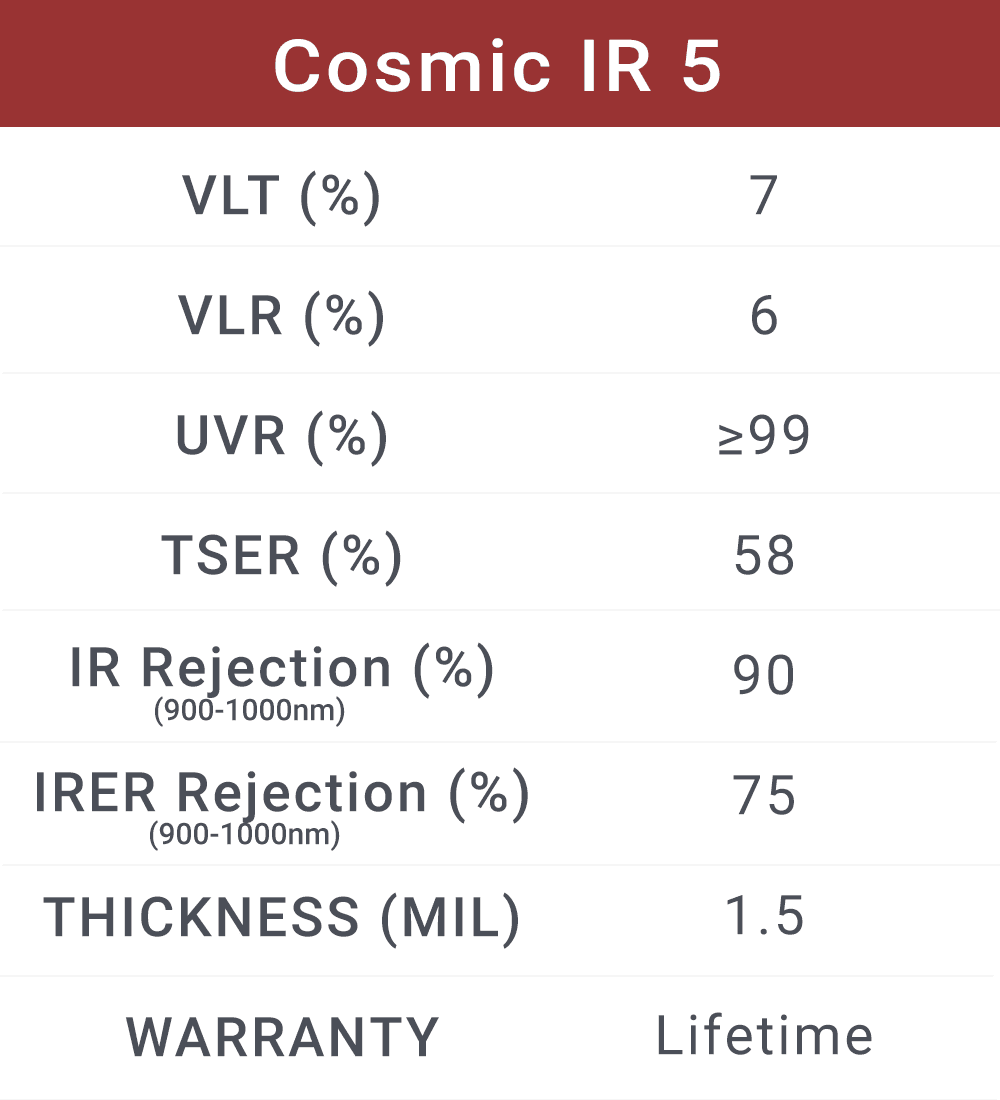
Task: Click the IRER Rejection value 75
Action: click(x=764, y=797)
